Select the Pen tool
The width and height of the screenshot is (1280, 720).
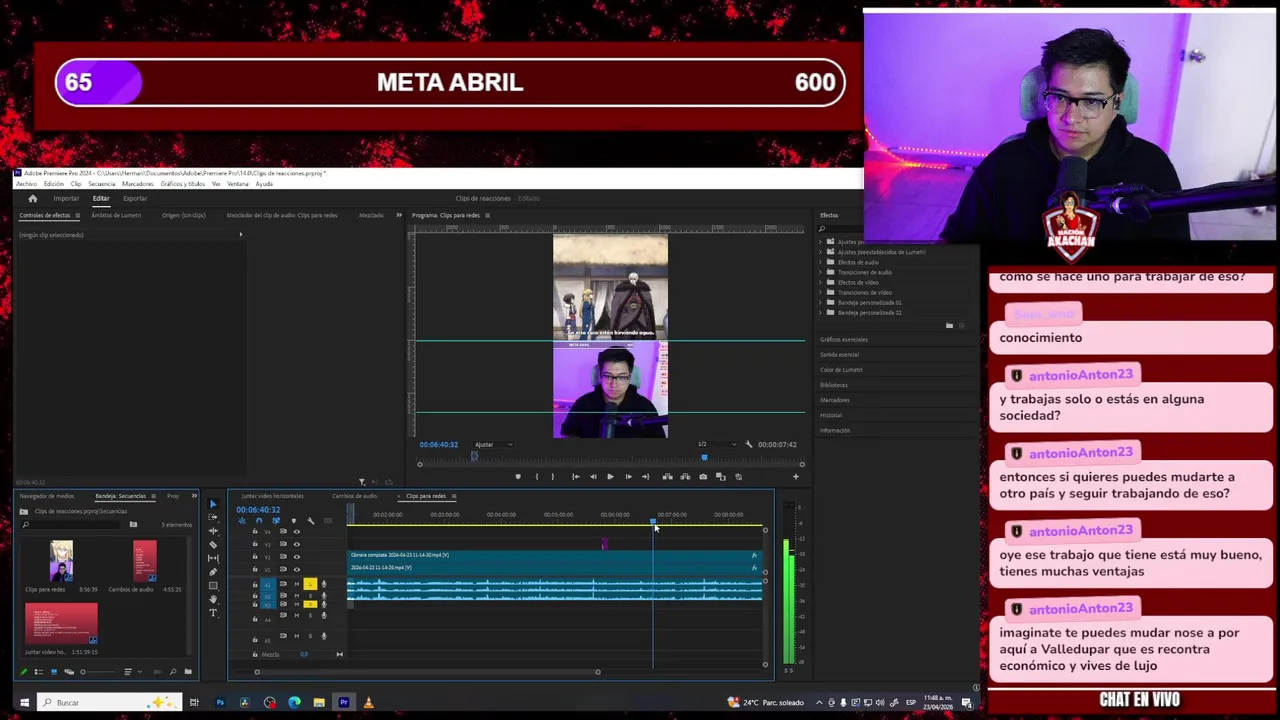213,572
